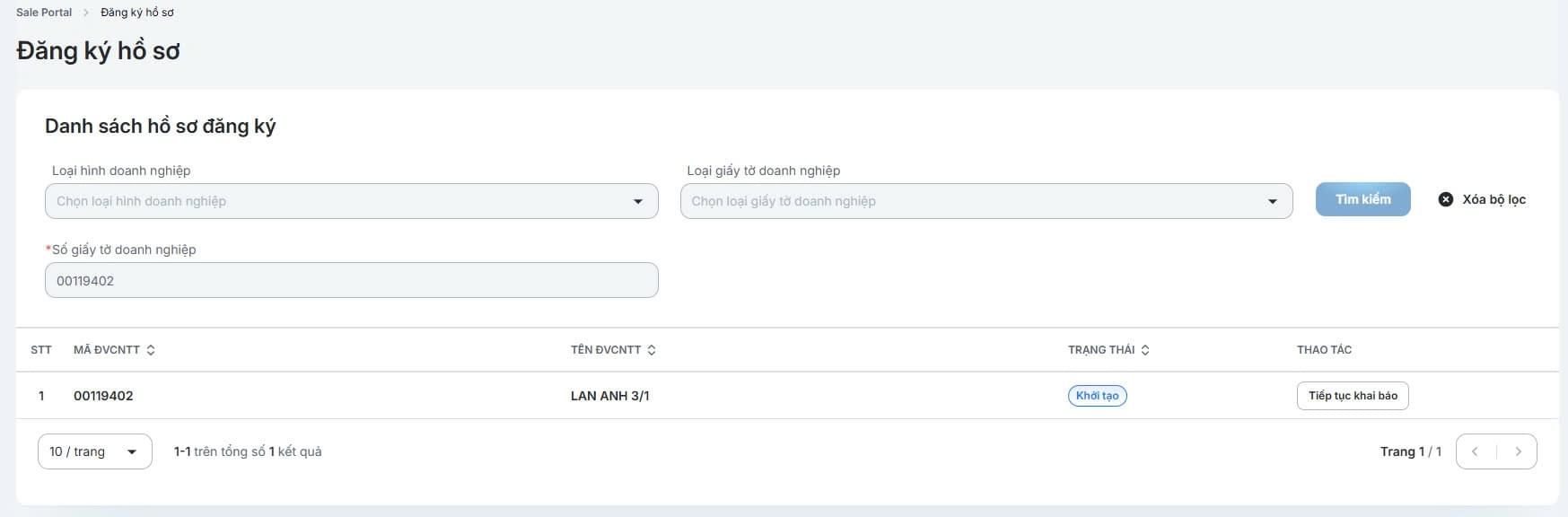Focus the Số giấy tờ doanh nghiệp field

pyautogui.click(x=351, y=280)
